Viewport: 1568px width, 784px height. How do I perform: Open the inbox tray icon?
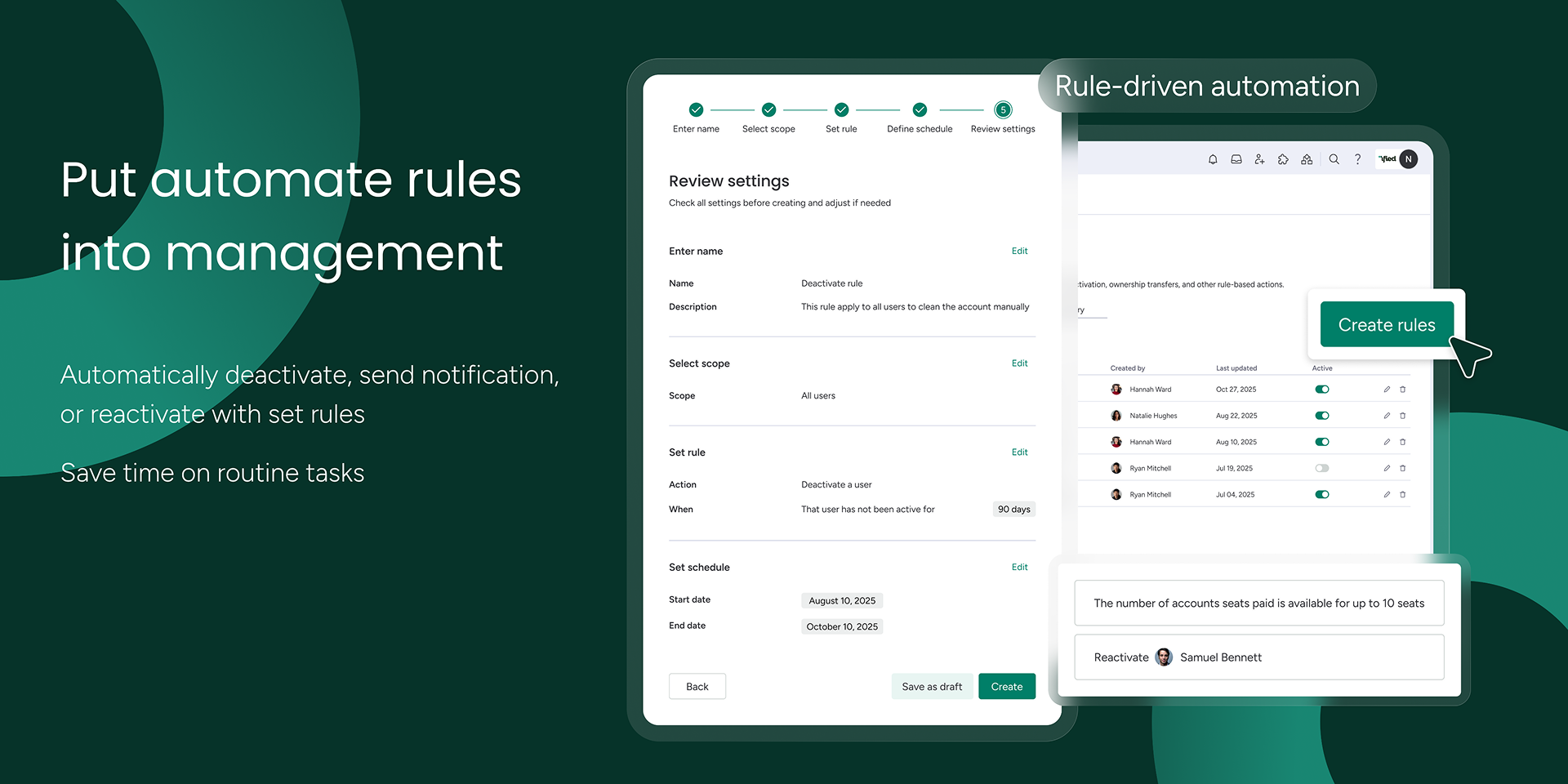1236,159
